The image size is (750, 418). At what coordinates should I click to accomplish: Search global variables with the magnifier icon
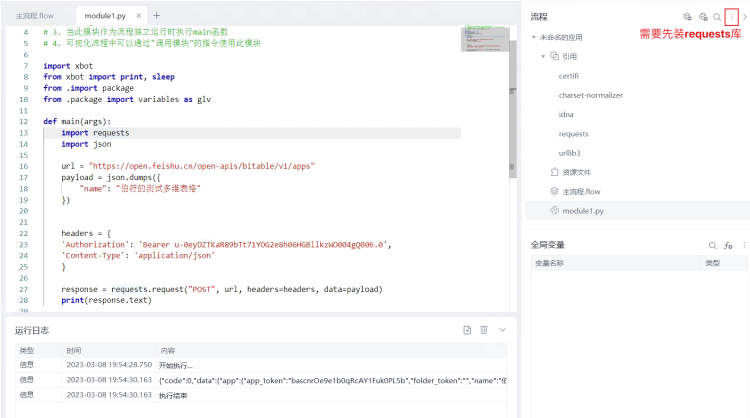(713, 245)
